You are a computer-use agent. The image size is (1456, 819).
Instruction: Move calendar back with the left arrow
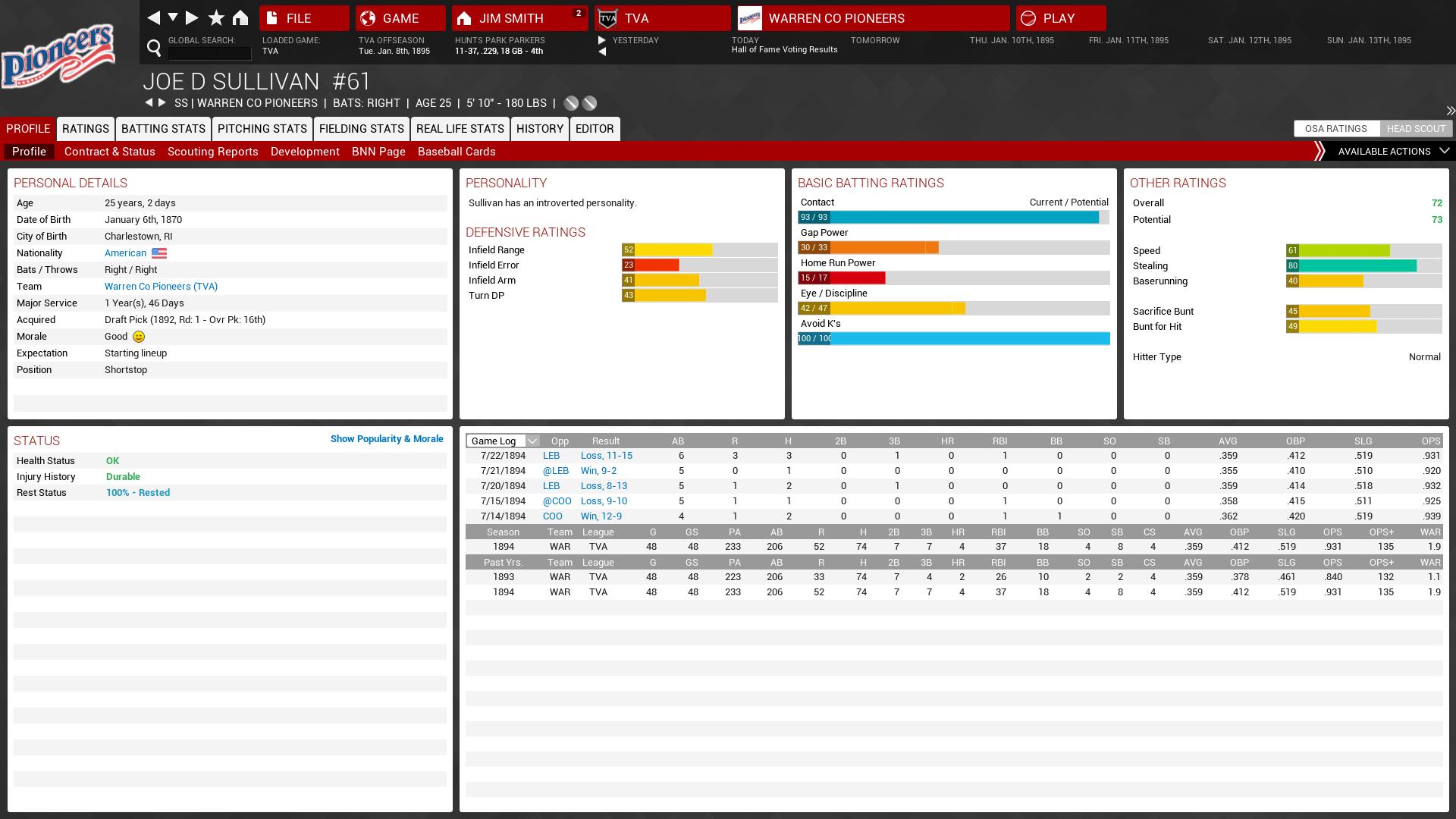point(602,52)
